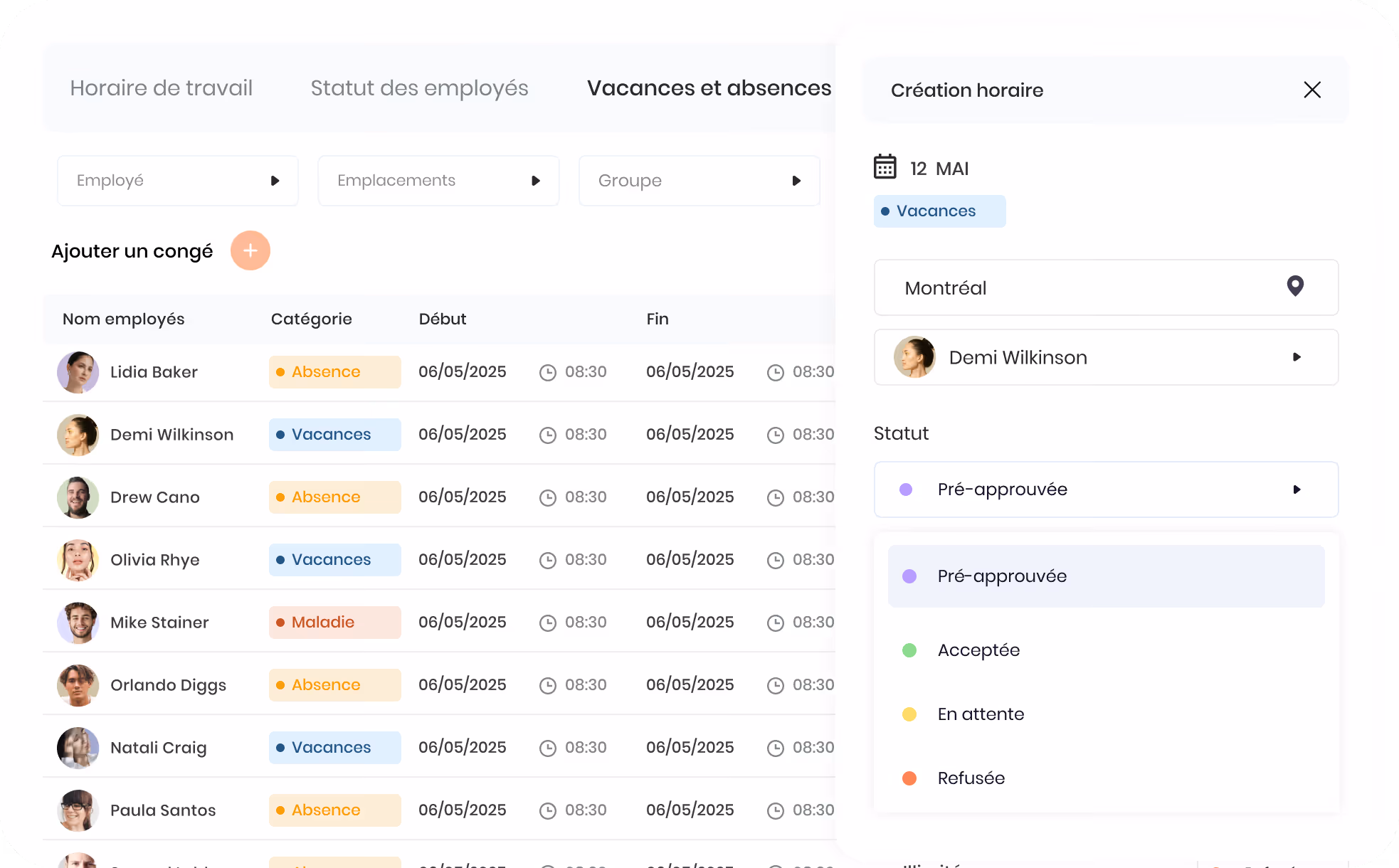Viewport: 1399px width, 868px height.
Task: Click the start clock icon in Demi Wilkinson row
Action: [547, 435]
